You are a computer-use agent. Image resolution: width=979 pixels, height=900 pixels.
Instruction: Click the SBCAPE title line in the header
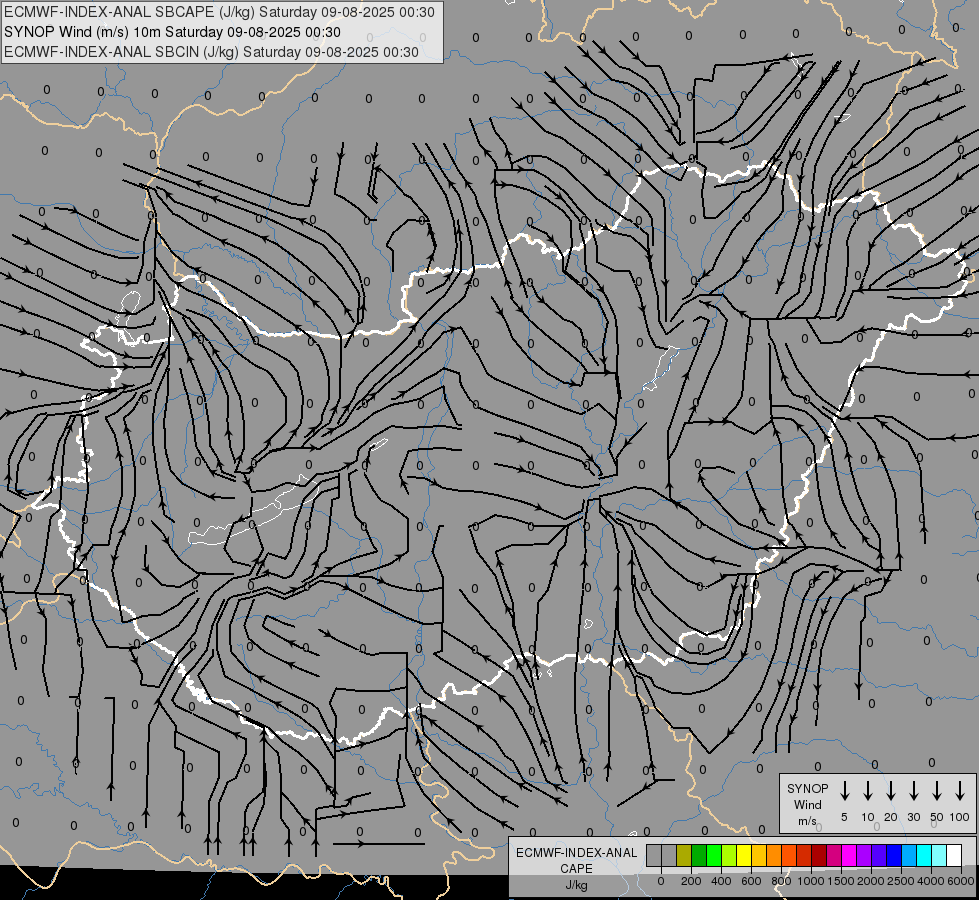pyautogui.click(x=219, y=12)
